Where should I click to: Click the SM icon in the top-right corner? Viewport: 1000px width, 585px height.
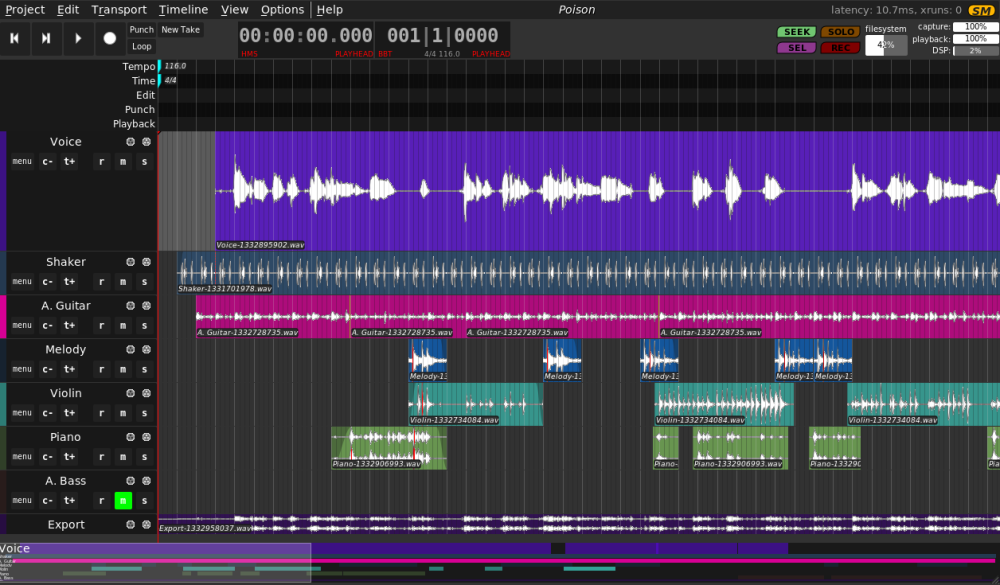coord(983,8)
